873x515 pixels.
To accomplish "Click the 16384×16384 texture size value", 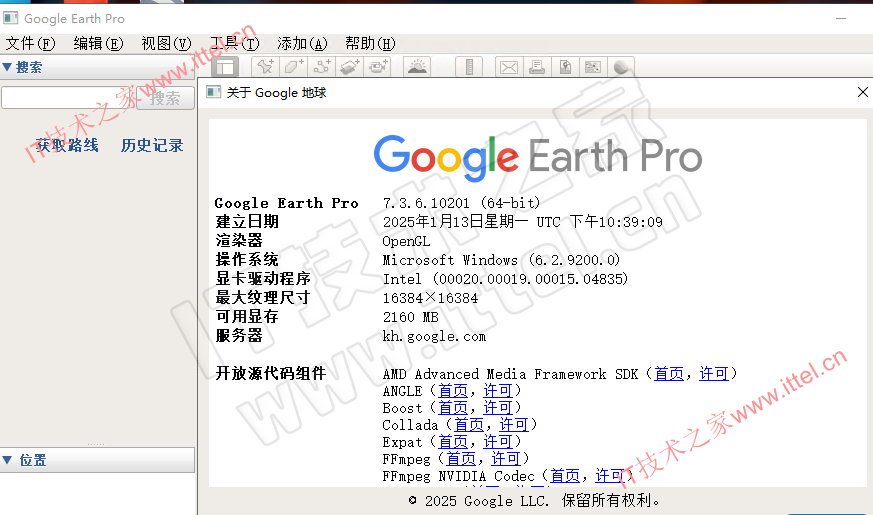I will coord(430,298).
